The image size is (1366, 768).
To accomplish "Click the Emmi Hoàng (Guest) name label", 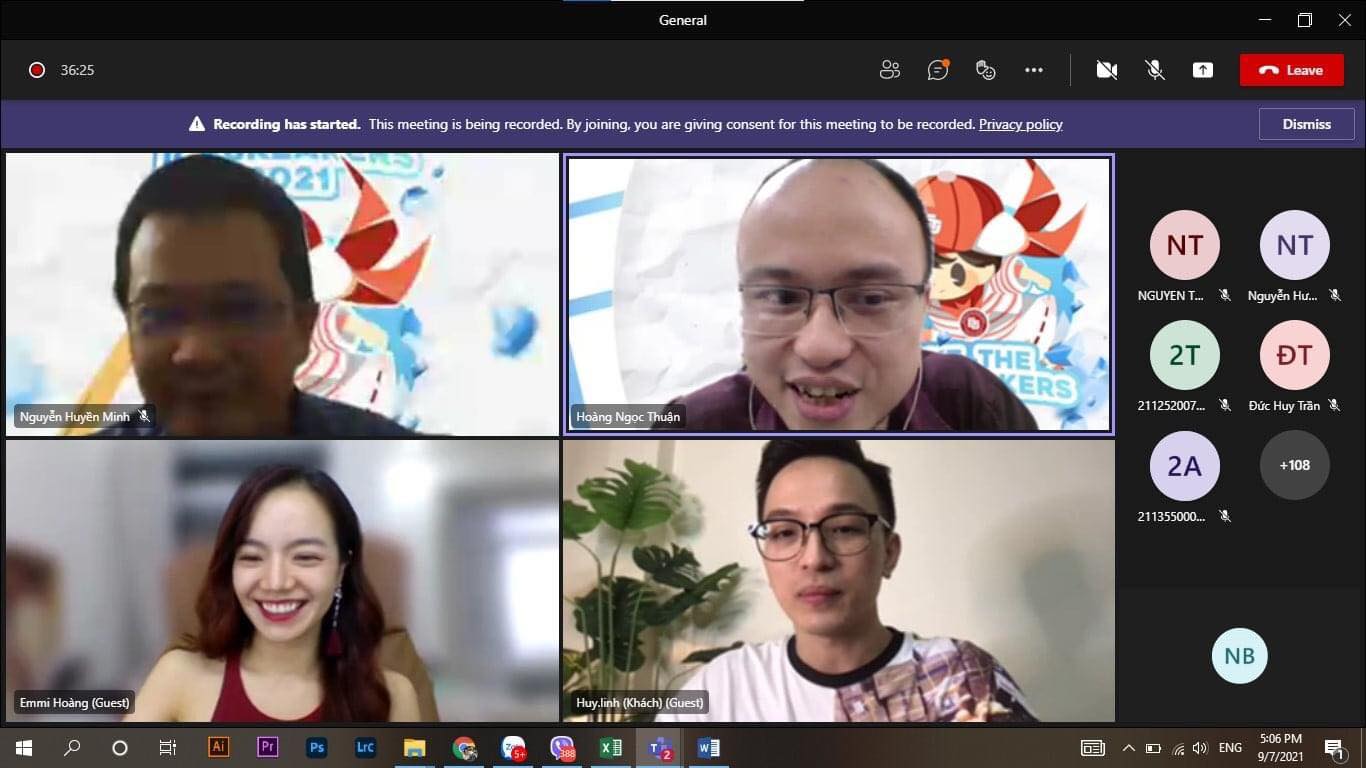I will click(74, 703).
